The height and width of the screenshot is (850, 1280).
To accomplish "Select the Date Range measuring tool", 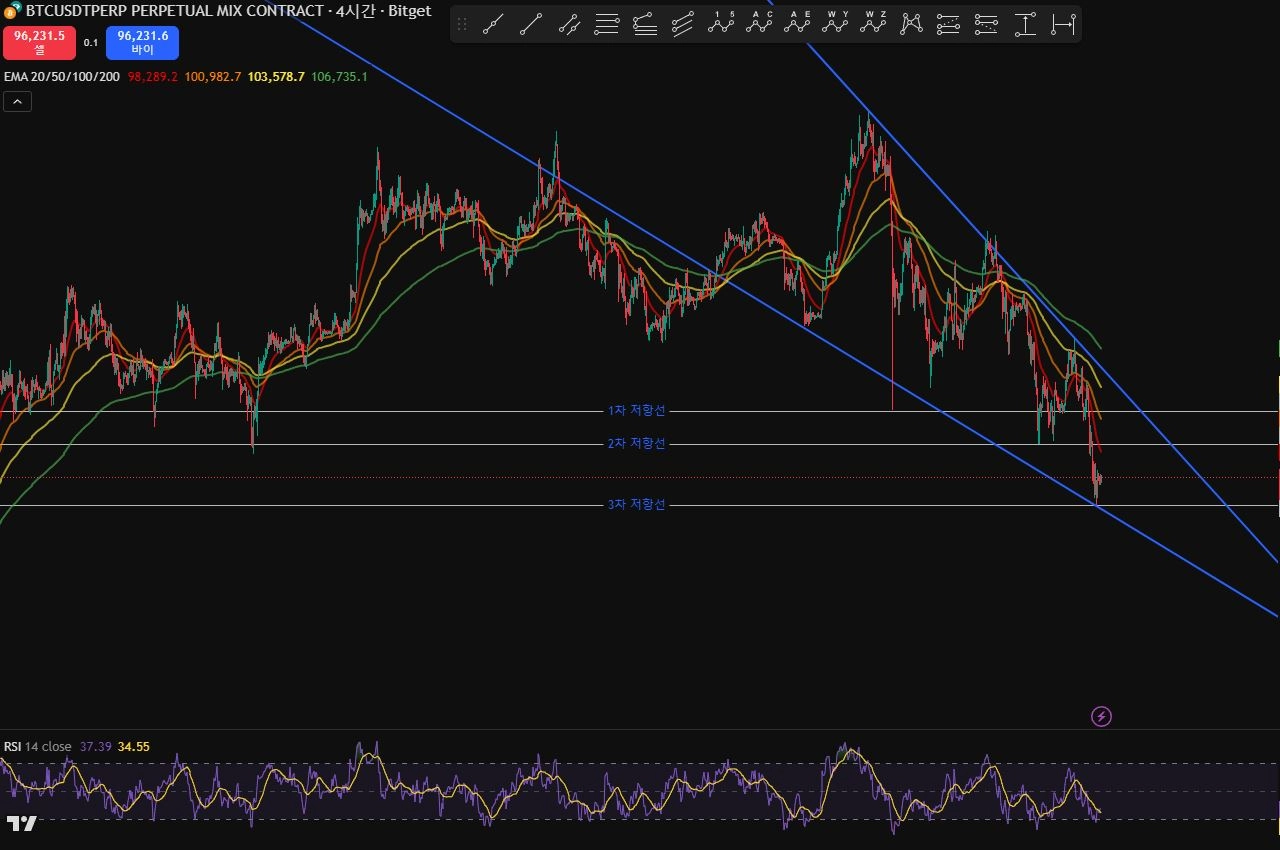I will (1063, 24).
